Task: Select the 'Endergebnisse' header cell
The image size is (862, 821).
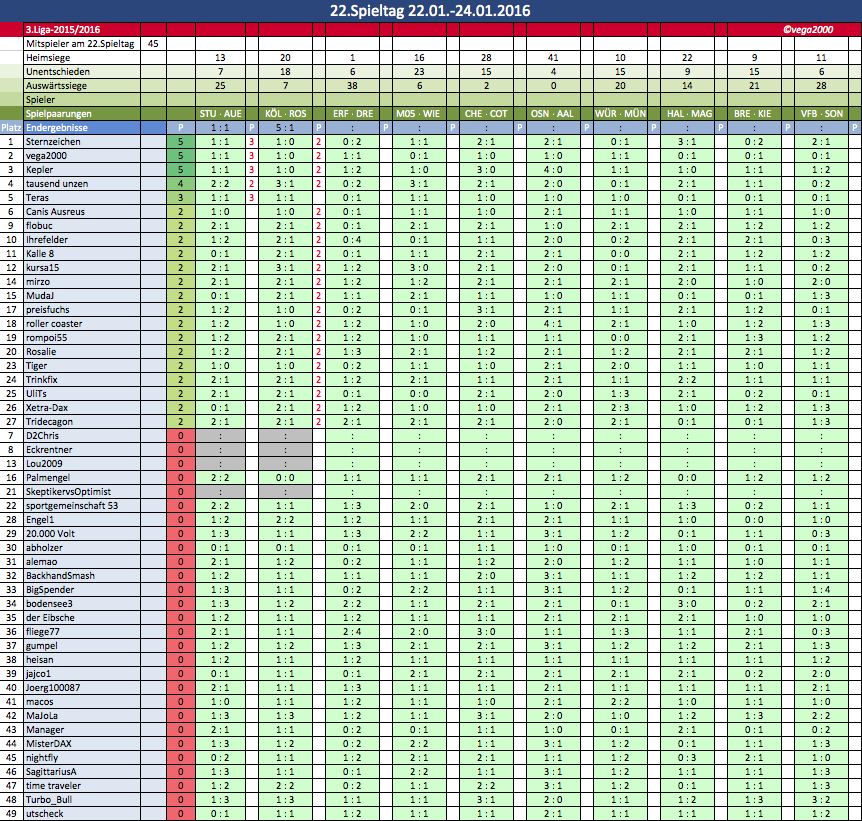Action: pos(82,128)
